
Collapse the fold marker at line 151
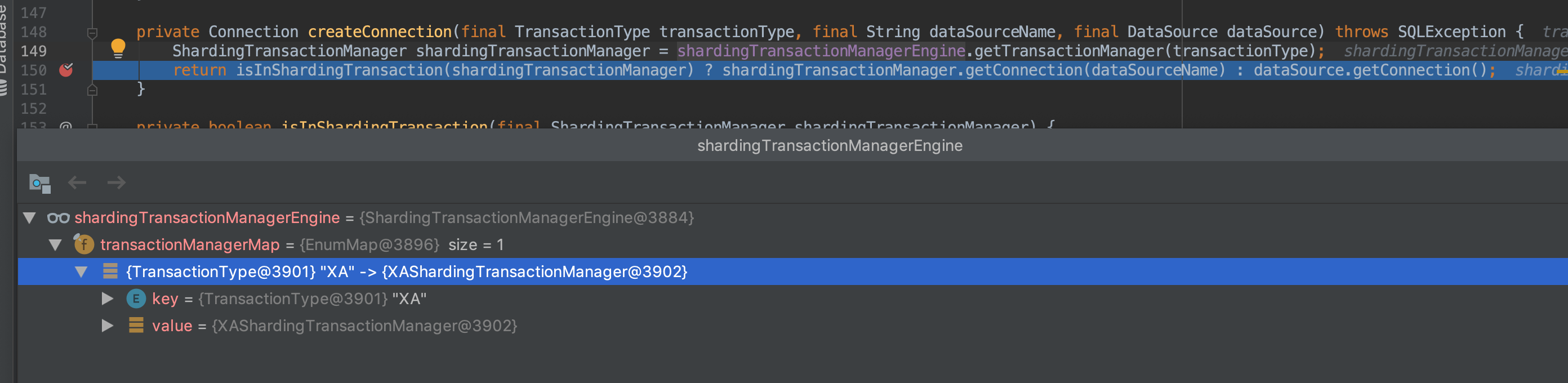pos(91,90)
